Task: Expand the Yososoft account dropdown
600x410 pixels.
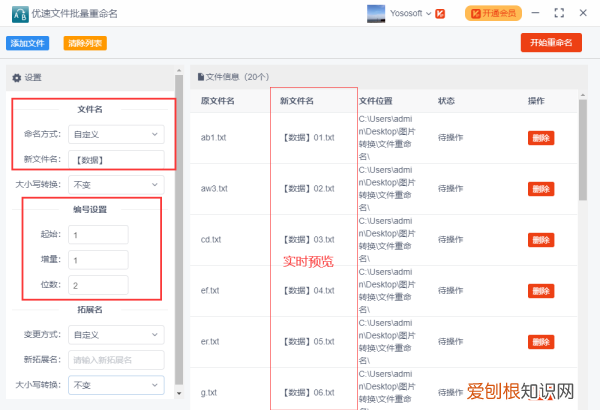Action: [429, 14]
